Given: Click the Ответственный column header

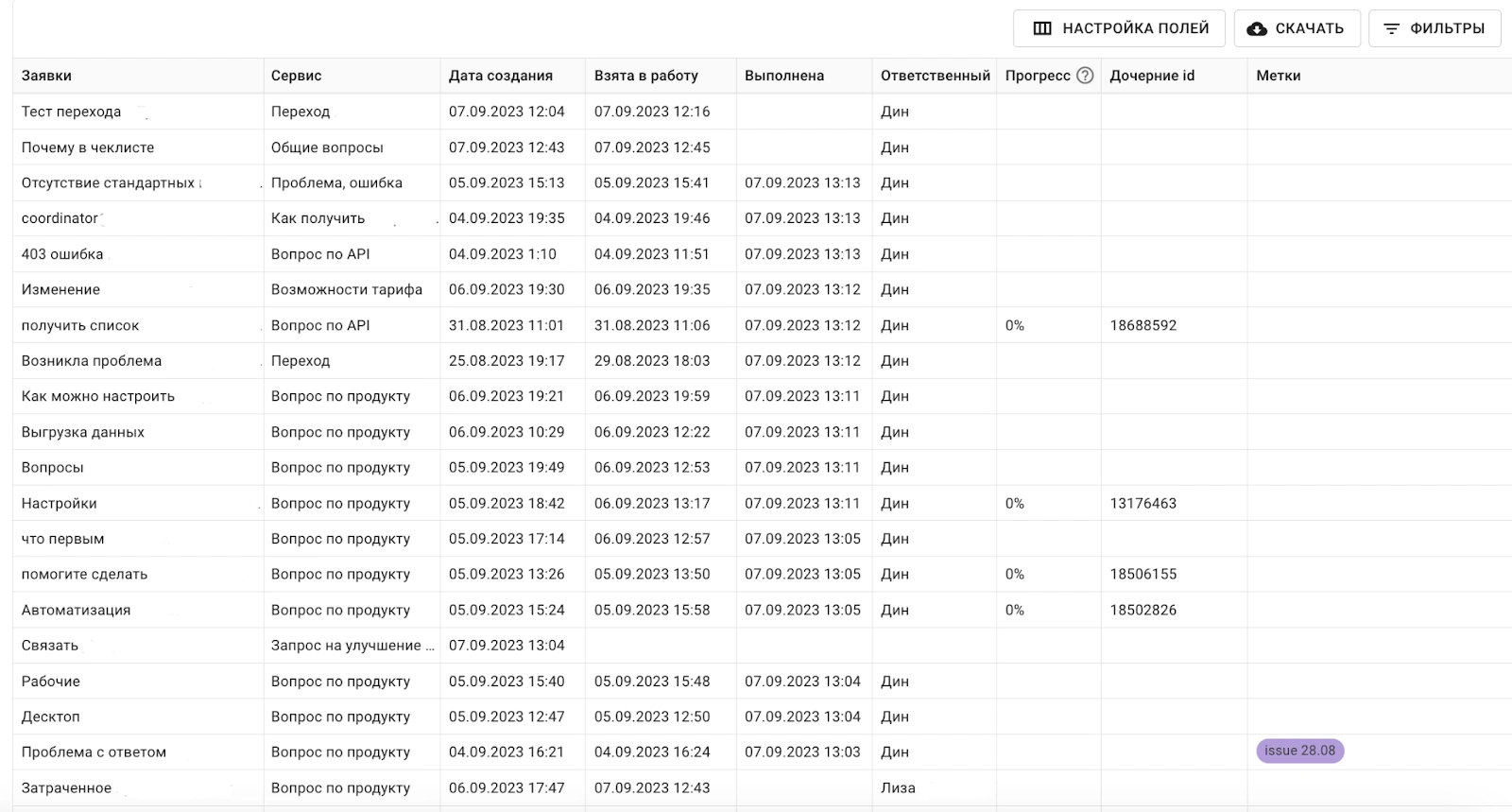Looking at the screenshot, I should [x=935, y=76].
